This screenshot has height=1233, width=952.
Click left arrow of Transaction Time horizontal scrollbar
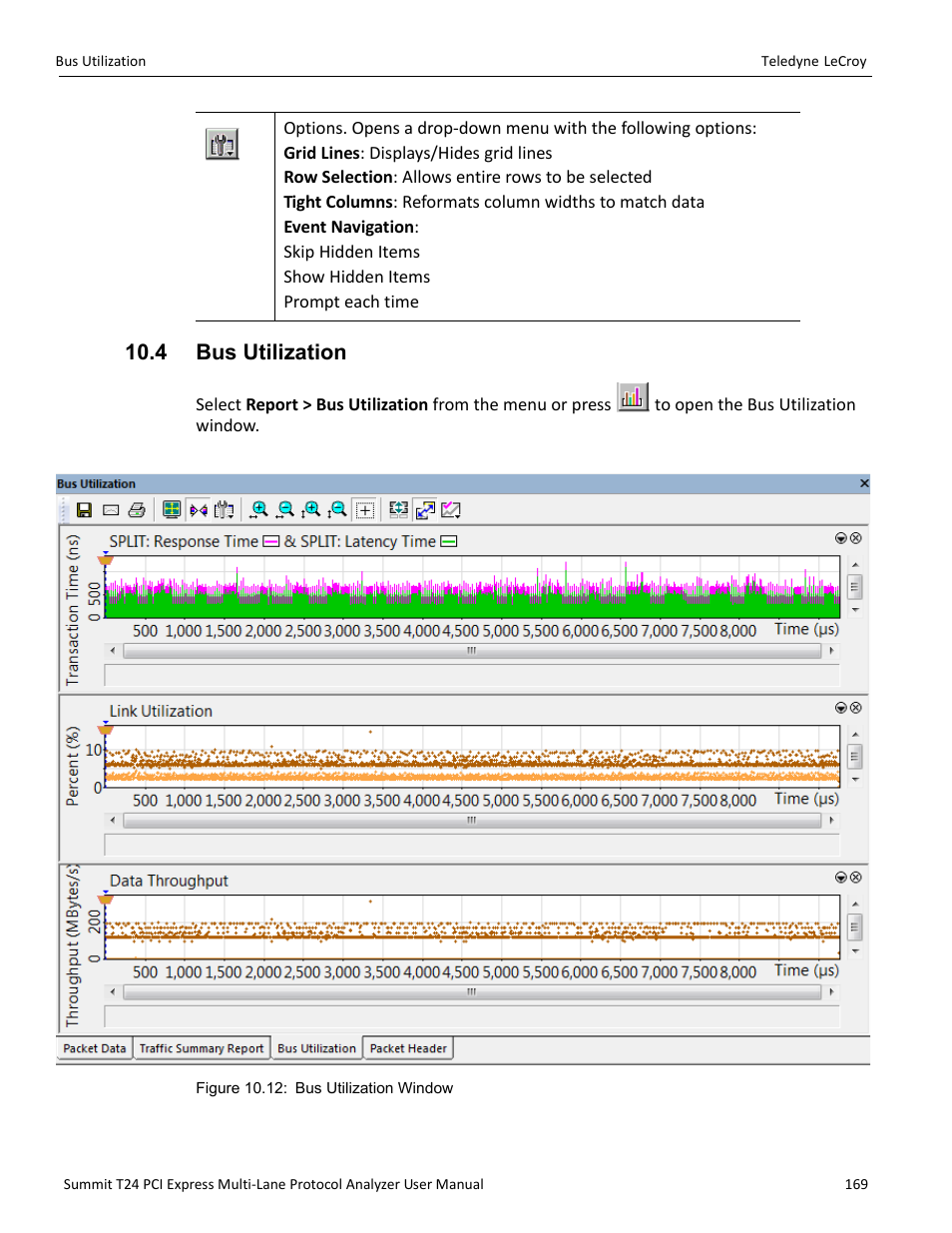pyautogui.click(x=113, y=651)
